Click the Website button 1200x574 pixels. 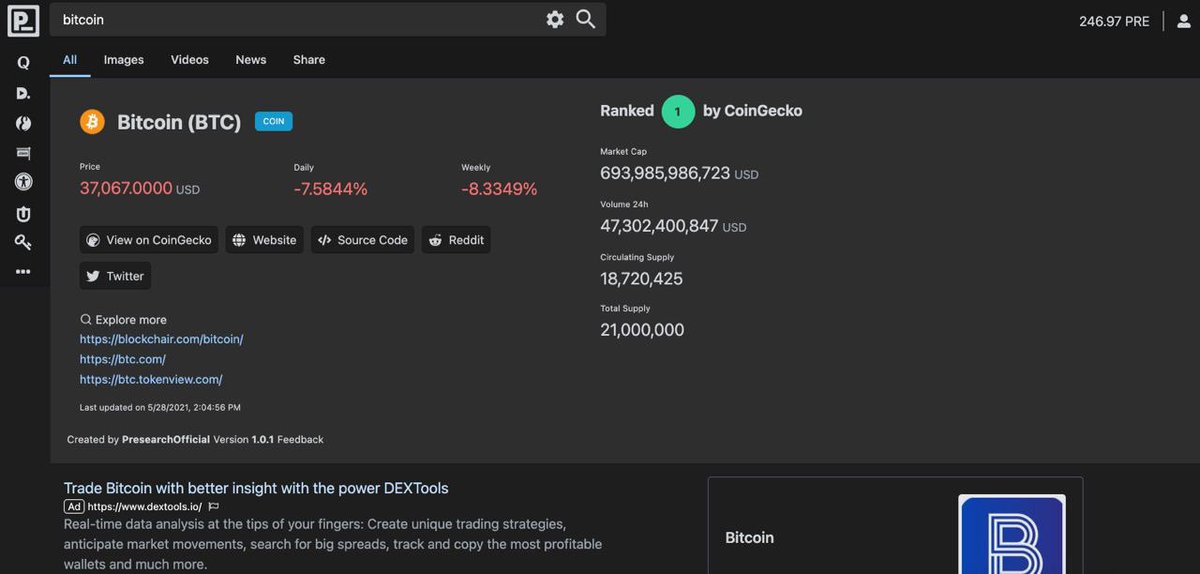pos(265,240)
